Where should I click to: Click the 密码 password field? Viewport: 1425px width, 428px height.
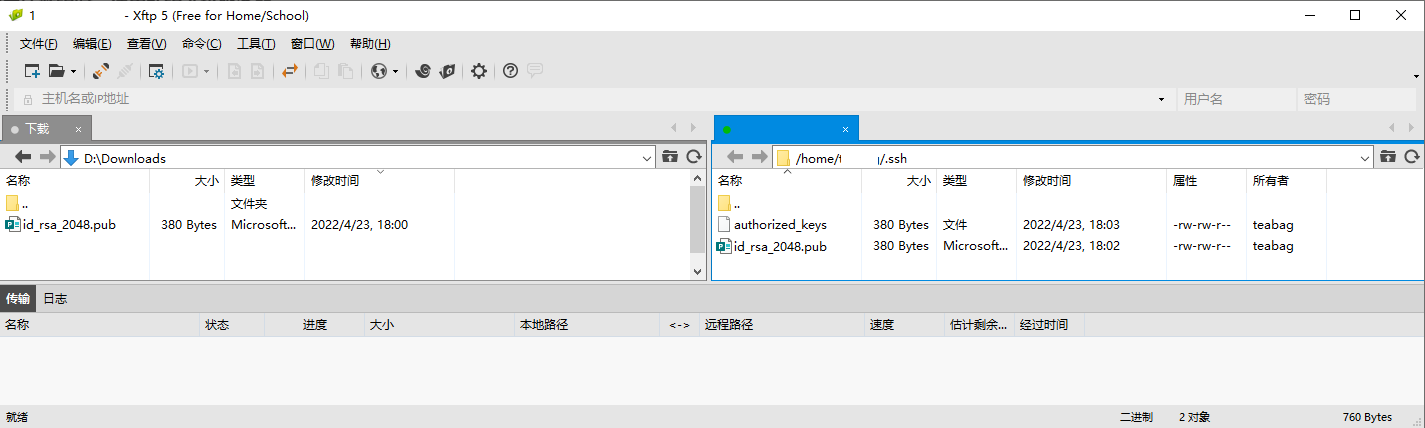tap(1358, 99)
